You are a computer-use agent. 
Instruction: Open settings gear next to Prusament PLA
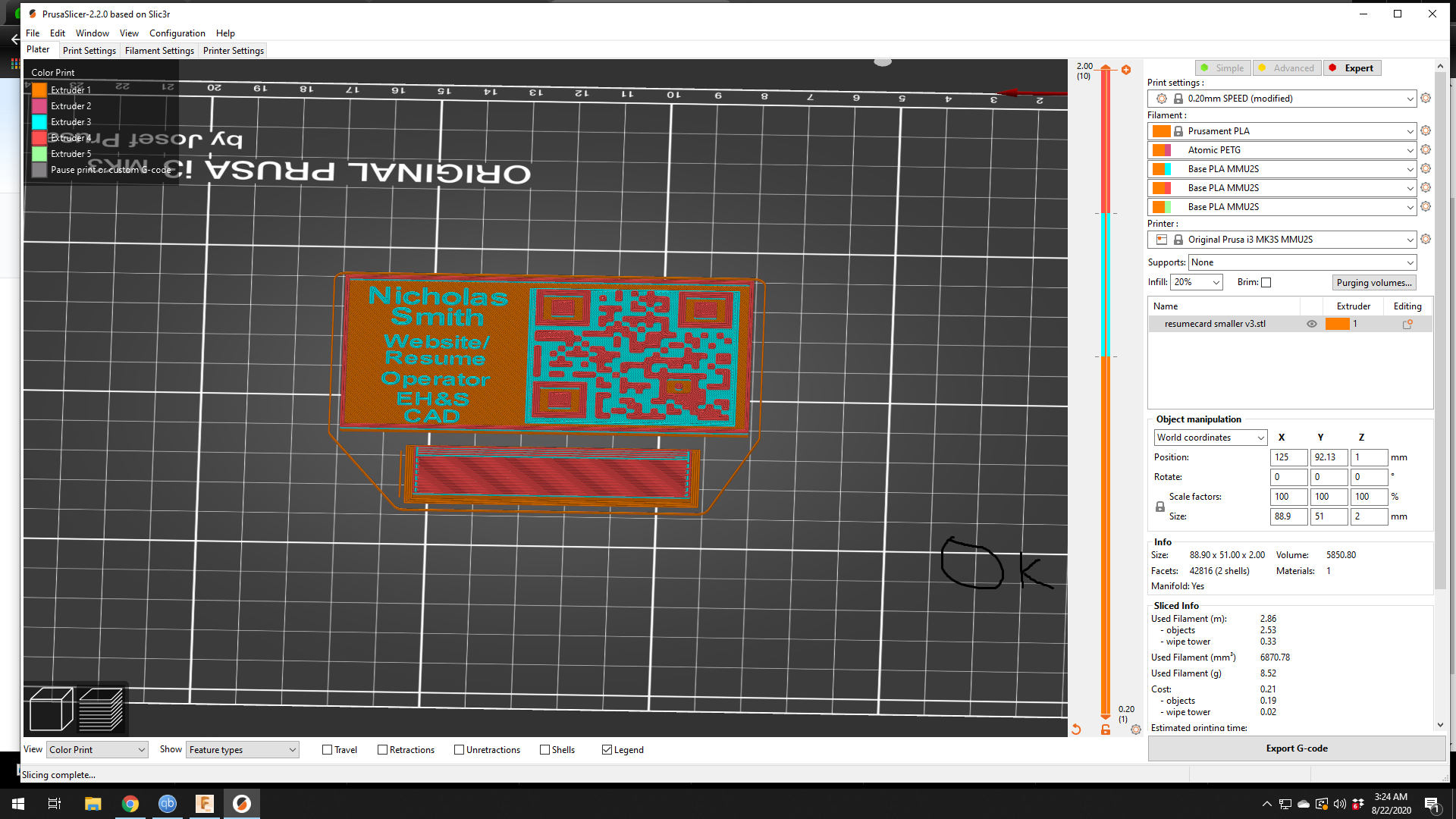[x=1425, y=130]
